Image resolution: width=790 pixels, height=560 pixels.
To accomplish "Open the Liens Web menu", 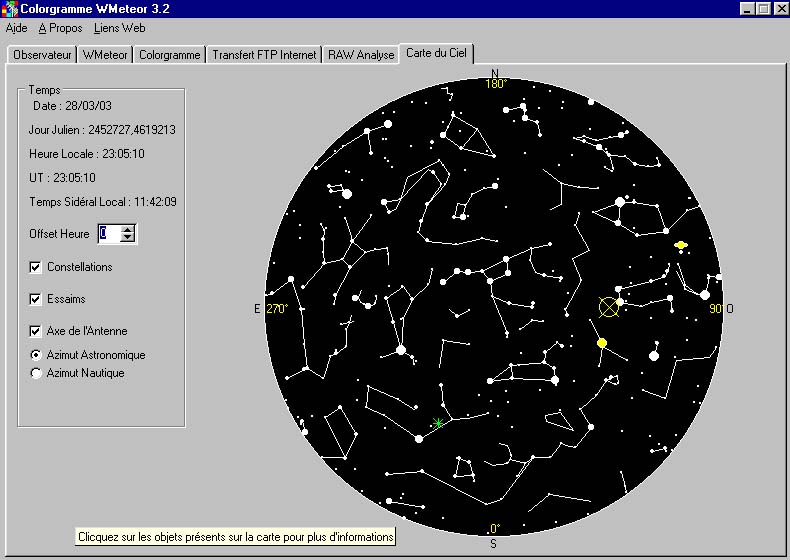I will pyautogui.click(x=119, y=28).
